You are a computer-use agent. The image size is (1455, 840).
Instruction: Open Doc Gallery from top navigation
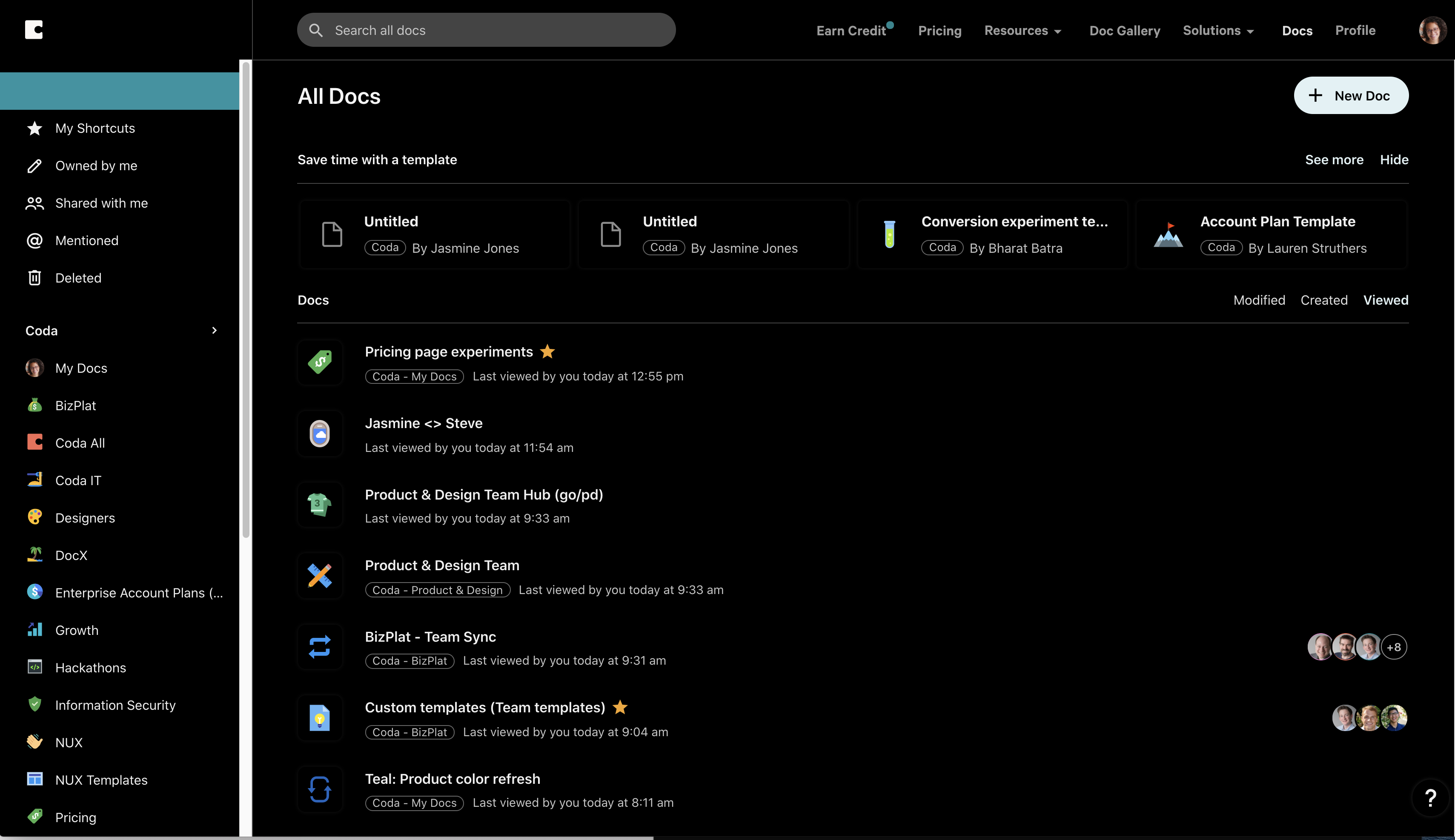[1124, 30]
